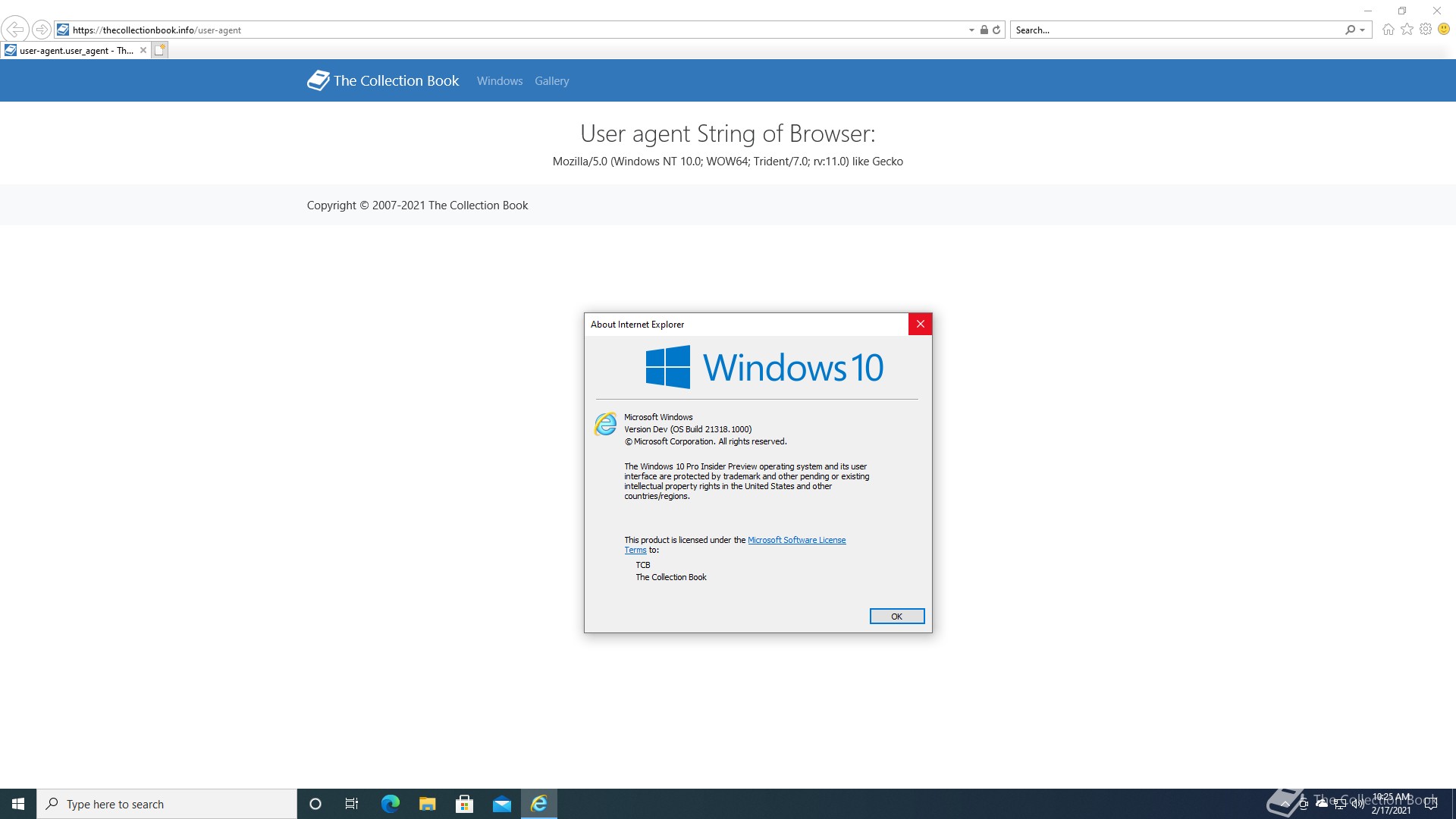Open the Windows Start button
Viewport: 1456px width, 819px height.
point(18,804)
